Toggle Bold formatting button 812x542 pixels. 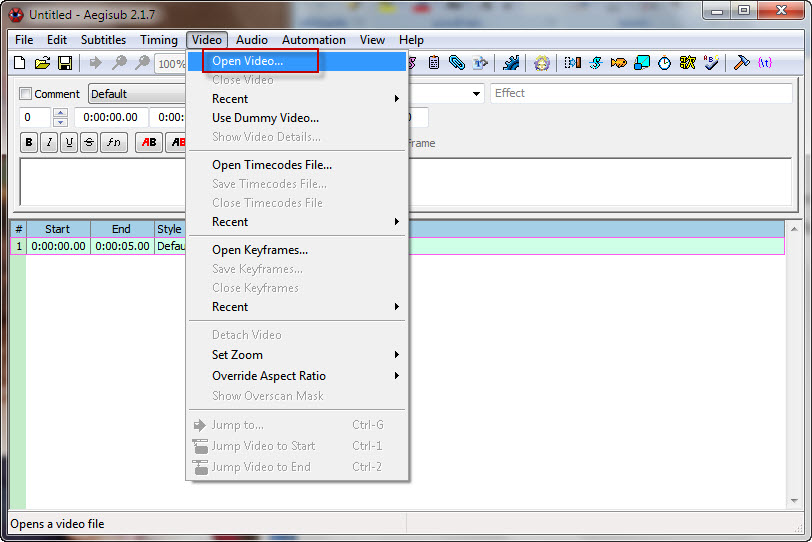(x=29, y=142)
